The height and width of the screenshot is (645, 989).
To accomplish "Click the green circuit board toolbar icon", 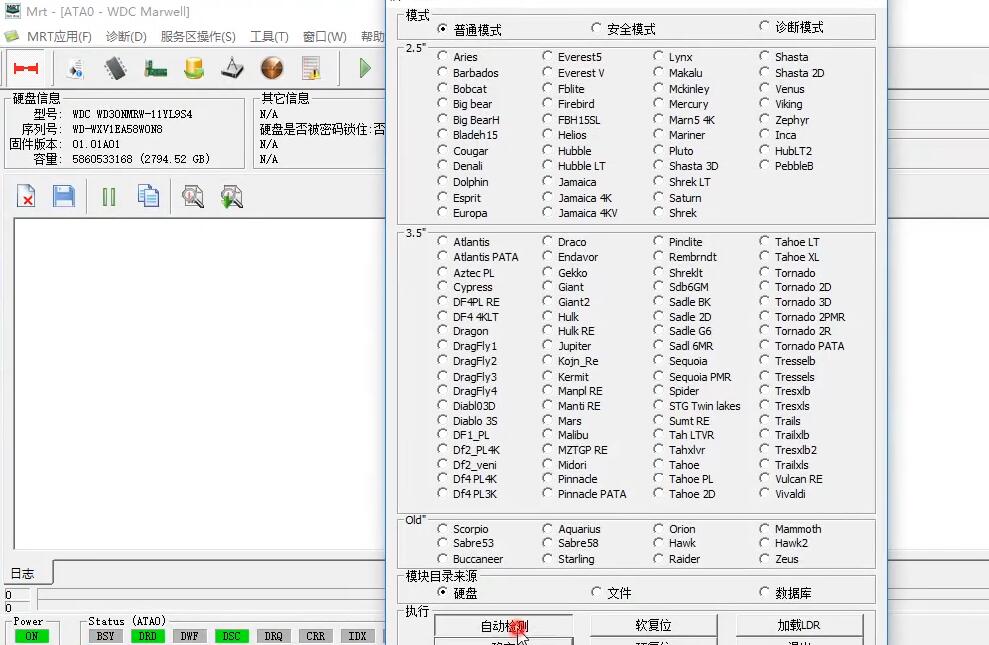I will point(155,68).
